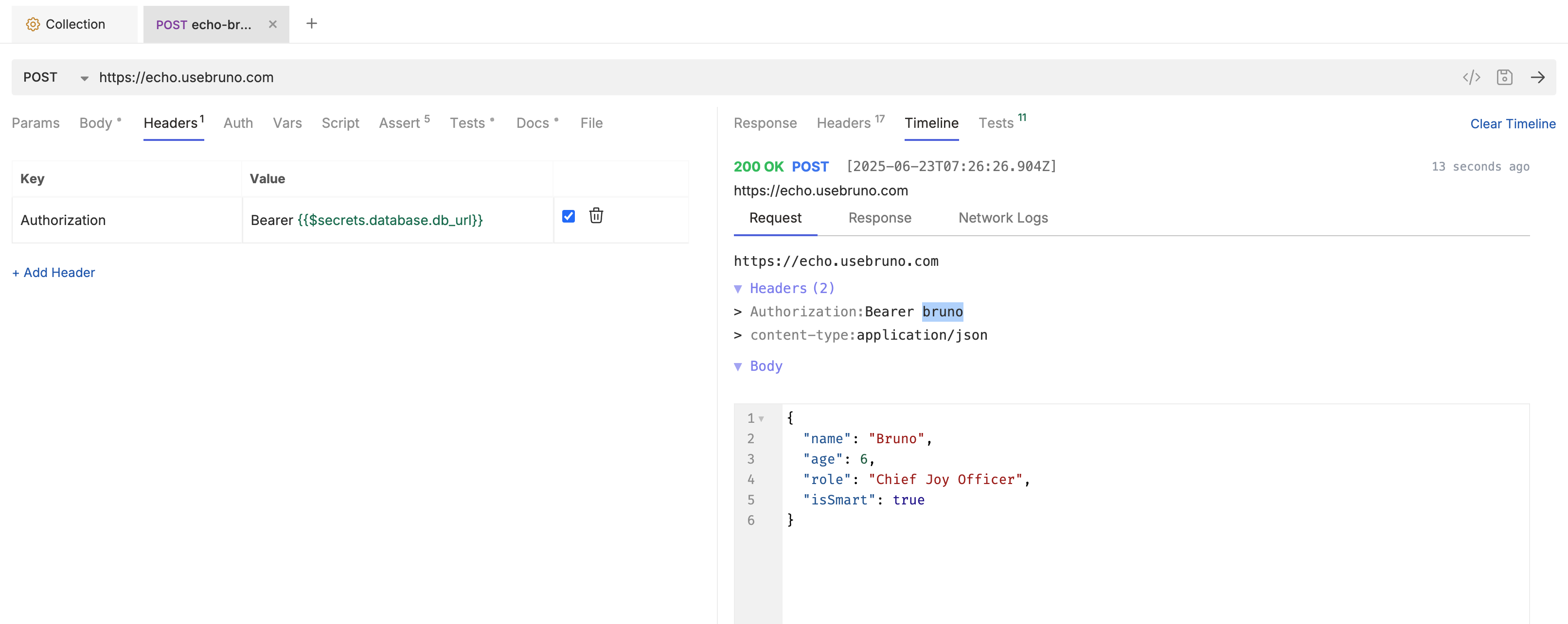1568x624 pixels.
Task: Click the timeline timestamp text
Action: click(x=951, y=166)
